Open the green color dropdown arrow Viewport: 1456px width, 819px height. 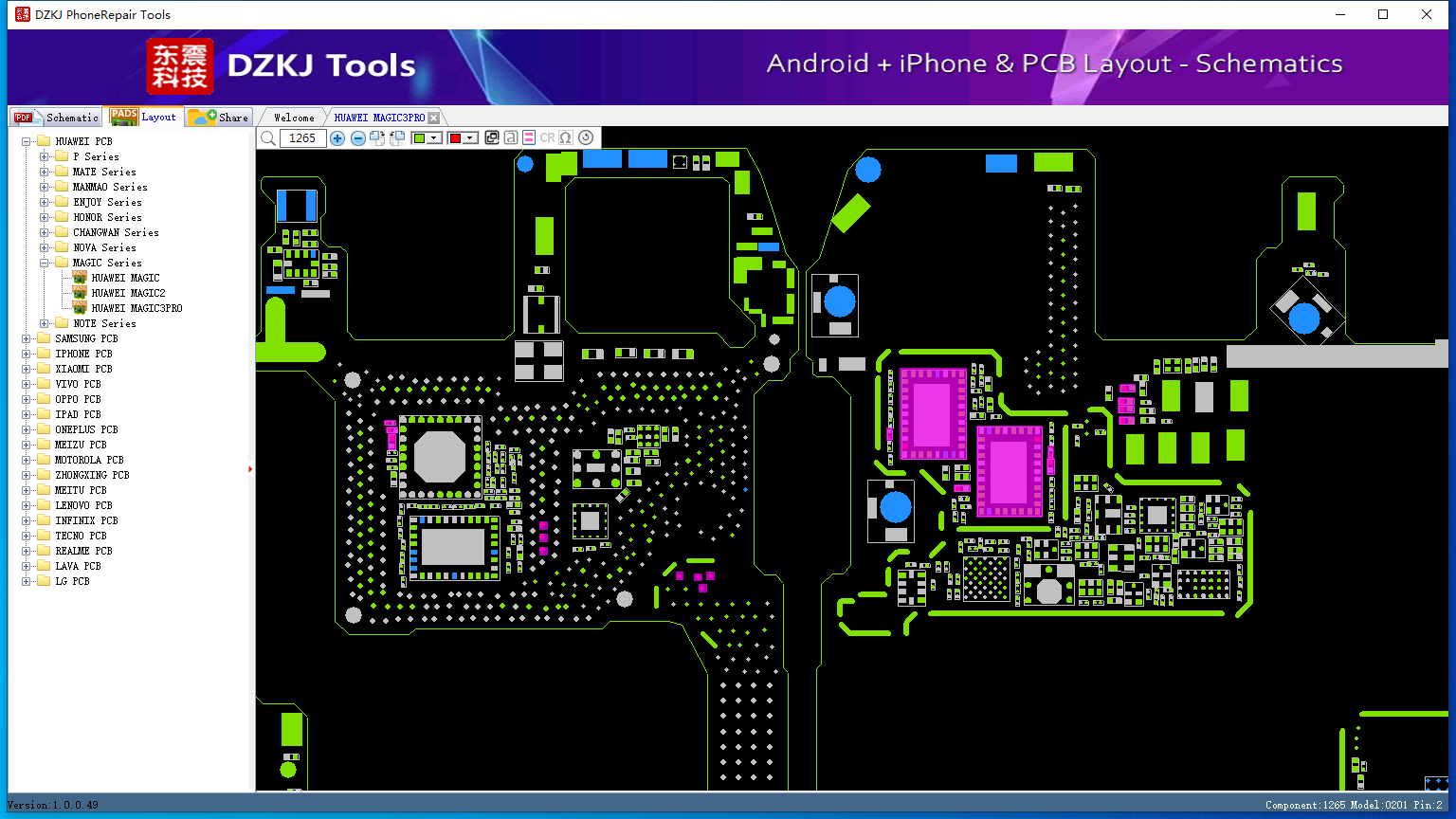pyautogui.click(x=434, y=138)
